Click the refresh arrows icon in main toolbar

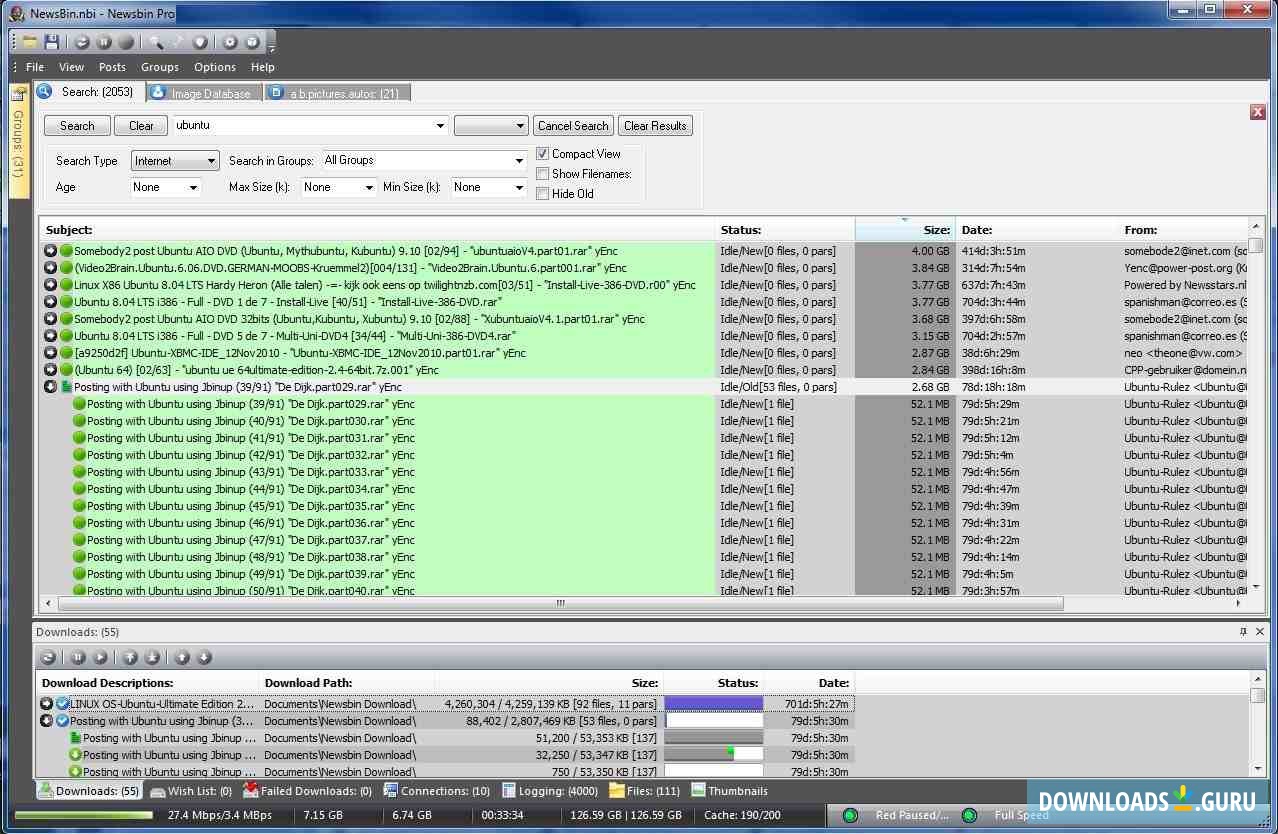[82, 42]
